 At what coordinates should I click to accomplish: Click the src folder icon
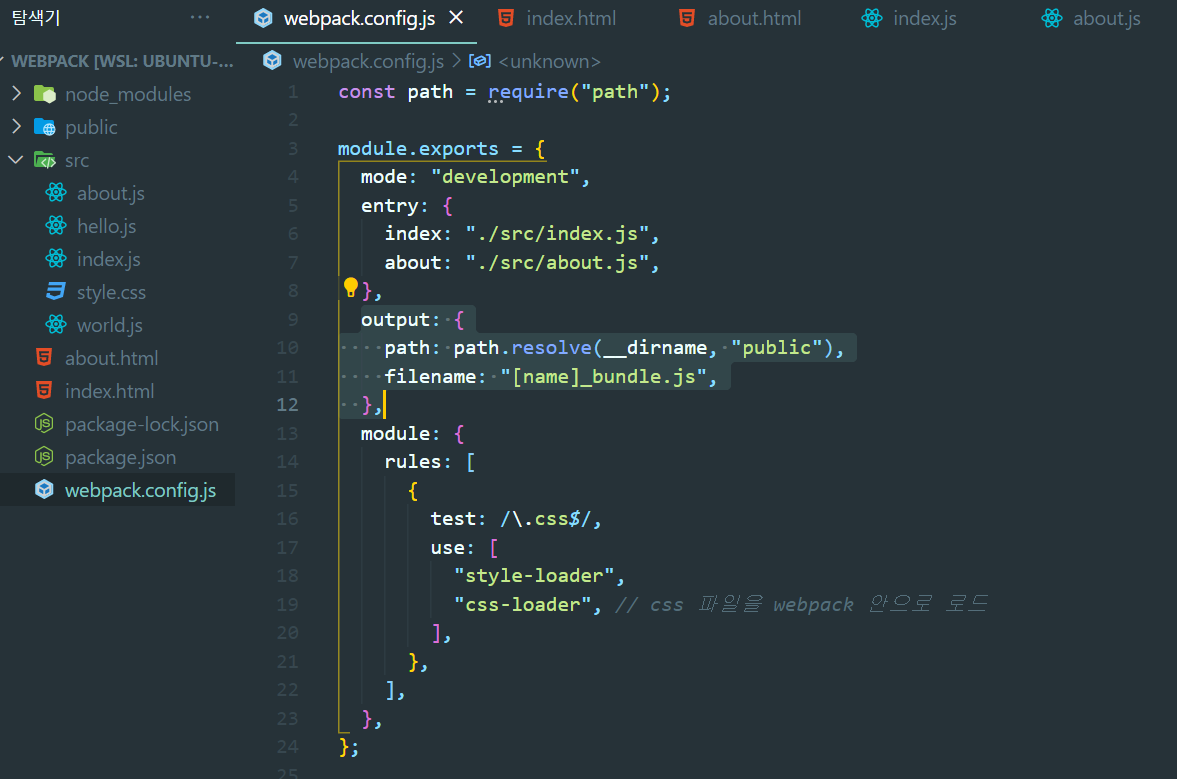(x=45, y=160)
